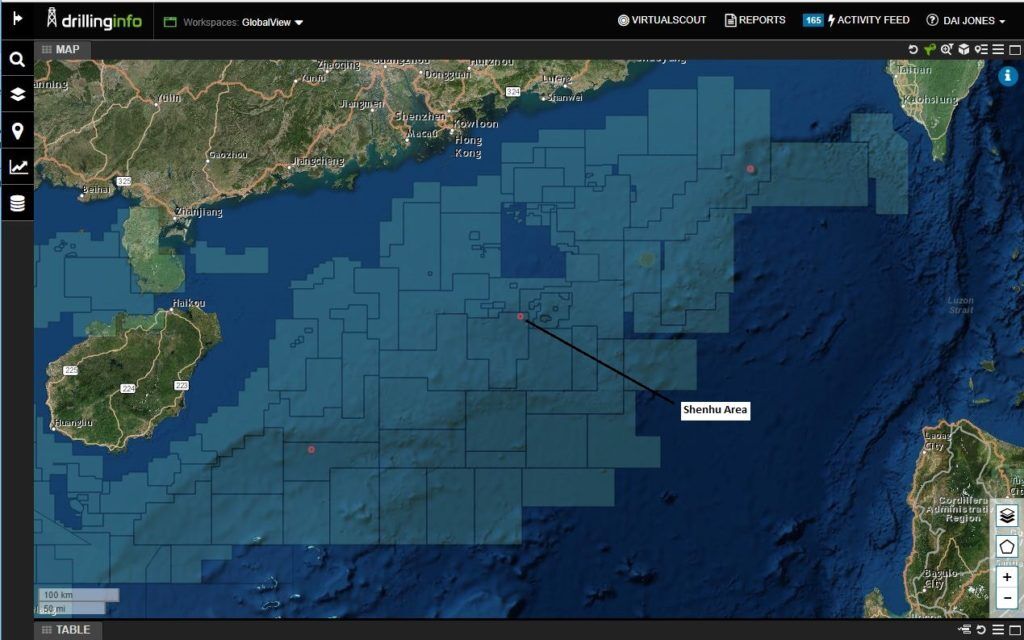Reset the map view with the undo arrow
This screenshot has width=1024, height=640.
(913, 50)
